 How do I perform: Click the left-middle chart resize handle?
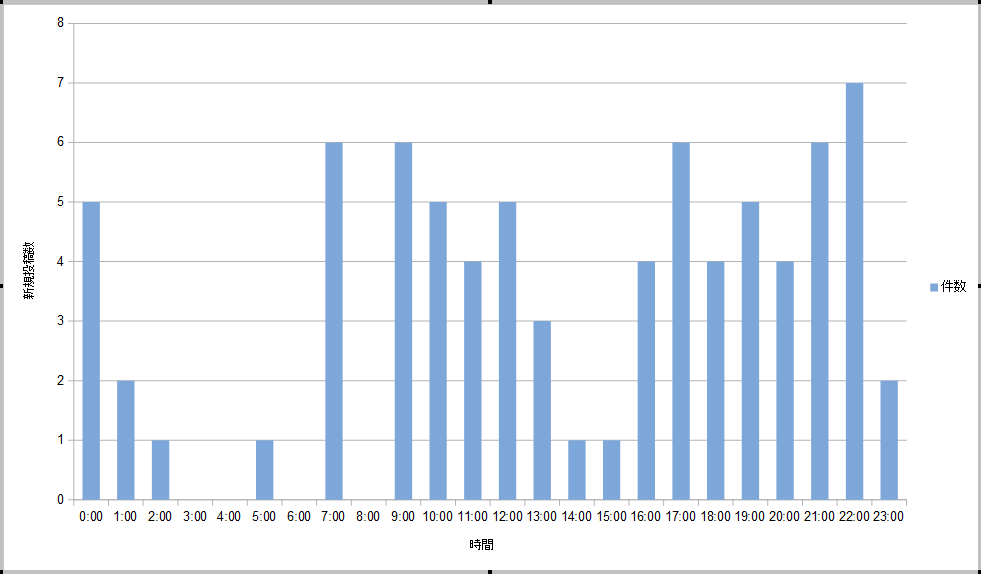coord(2,287)
